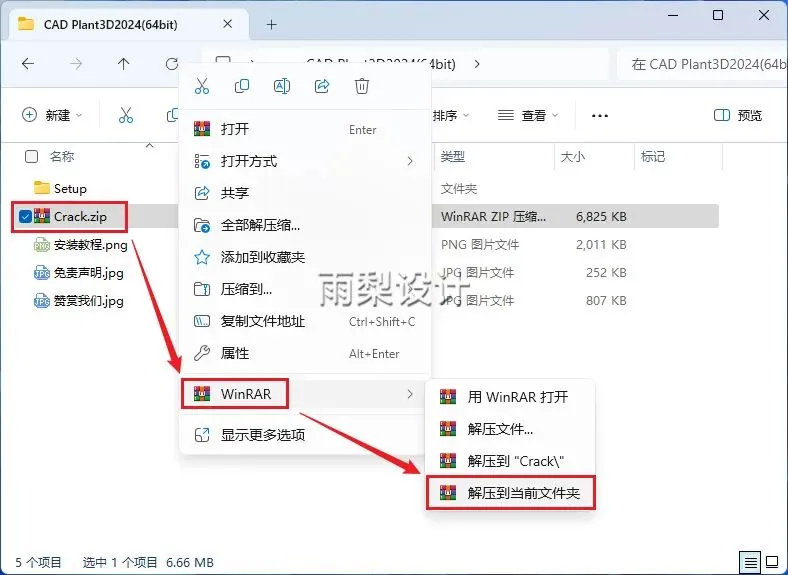Click the Setup folder name
Screen dimensions: 788x575
(70, 188)
